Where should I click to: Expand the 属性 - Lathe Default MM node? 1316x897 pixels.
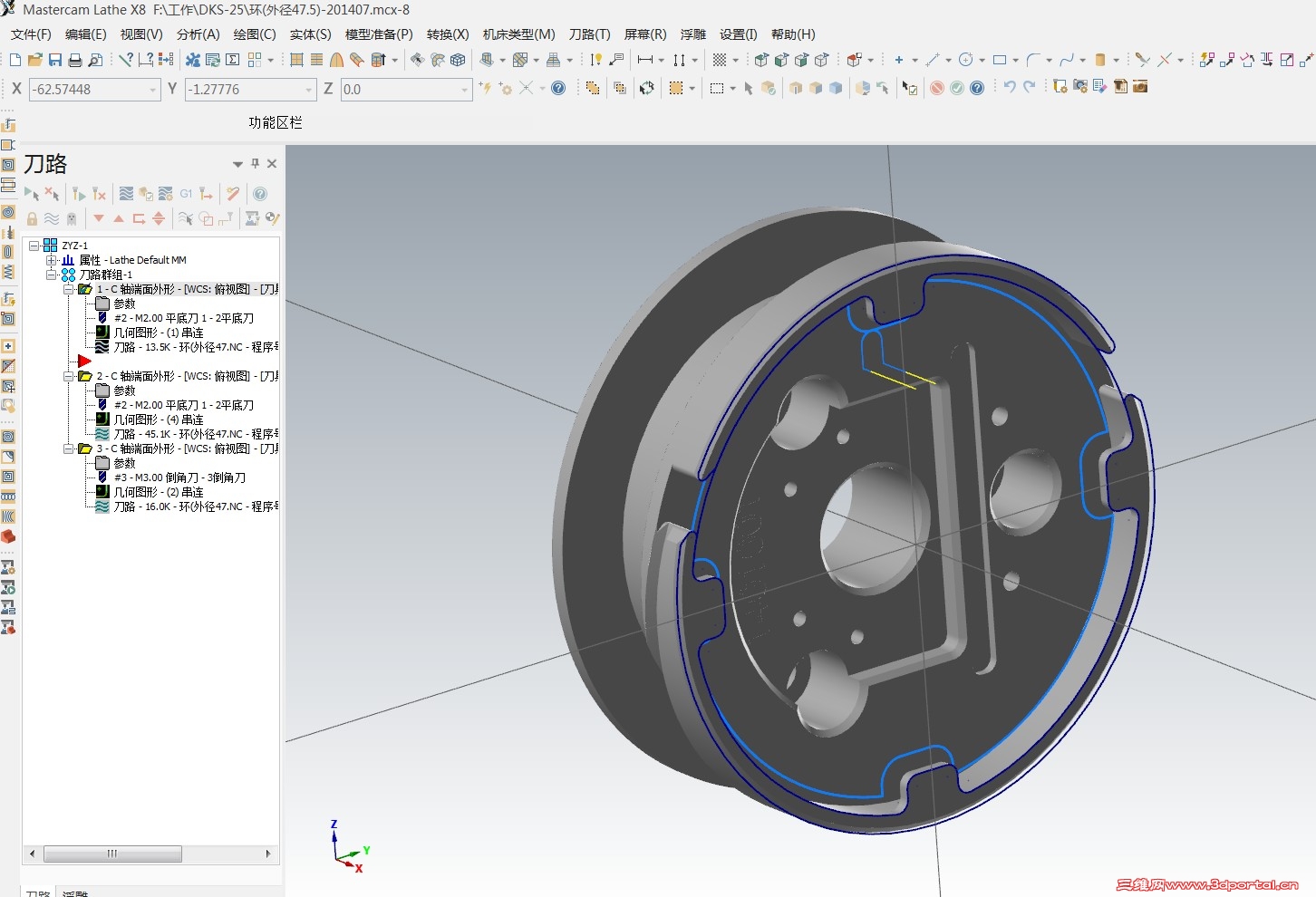pyautogui.click(x=52, y=260)
